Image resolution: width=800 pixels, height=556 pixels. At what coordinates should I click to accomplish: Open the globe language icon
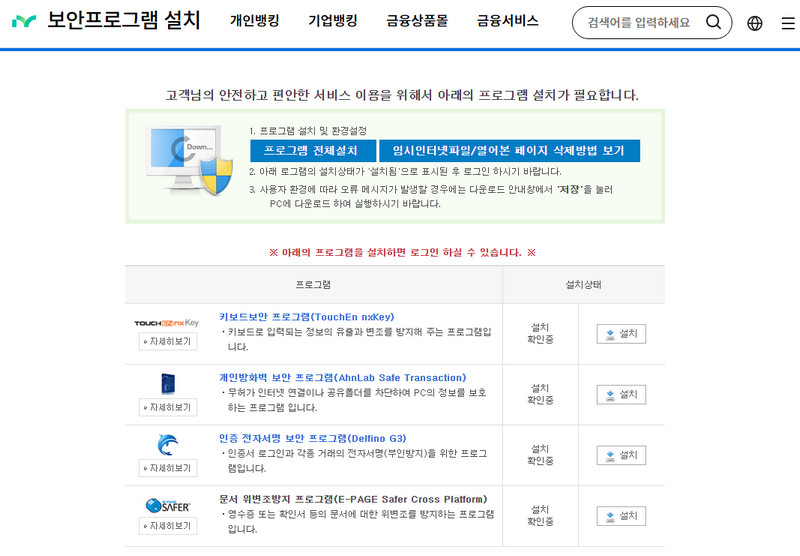click(x=755, y=23)
